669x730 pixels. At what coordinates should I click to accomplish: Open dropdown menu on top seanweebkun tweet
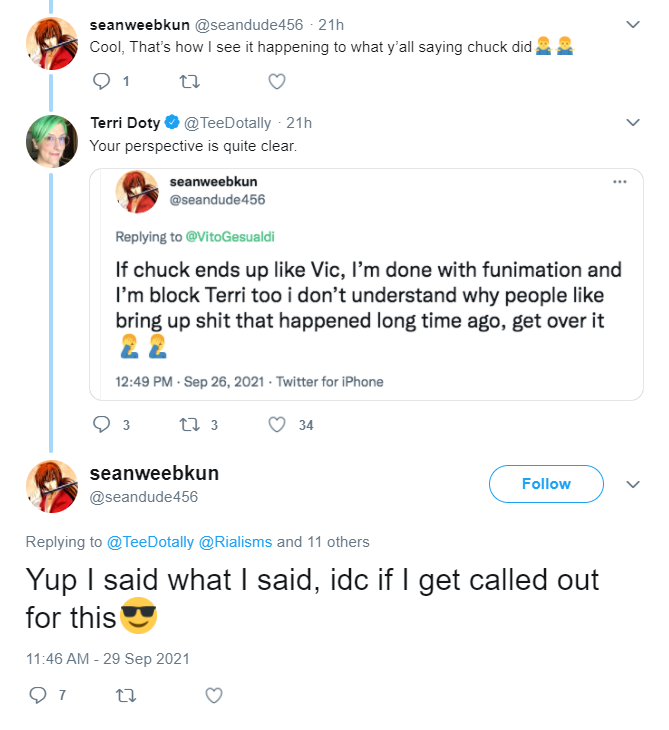[x=633, y=24]
